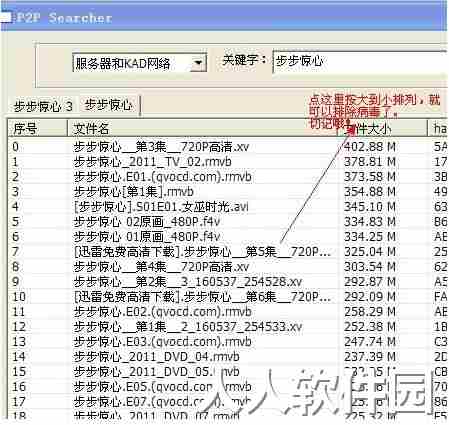Click the index cell for row 13
449x425 pixels.
(x=19, y=342)
